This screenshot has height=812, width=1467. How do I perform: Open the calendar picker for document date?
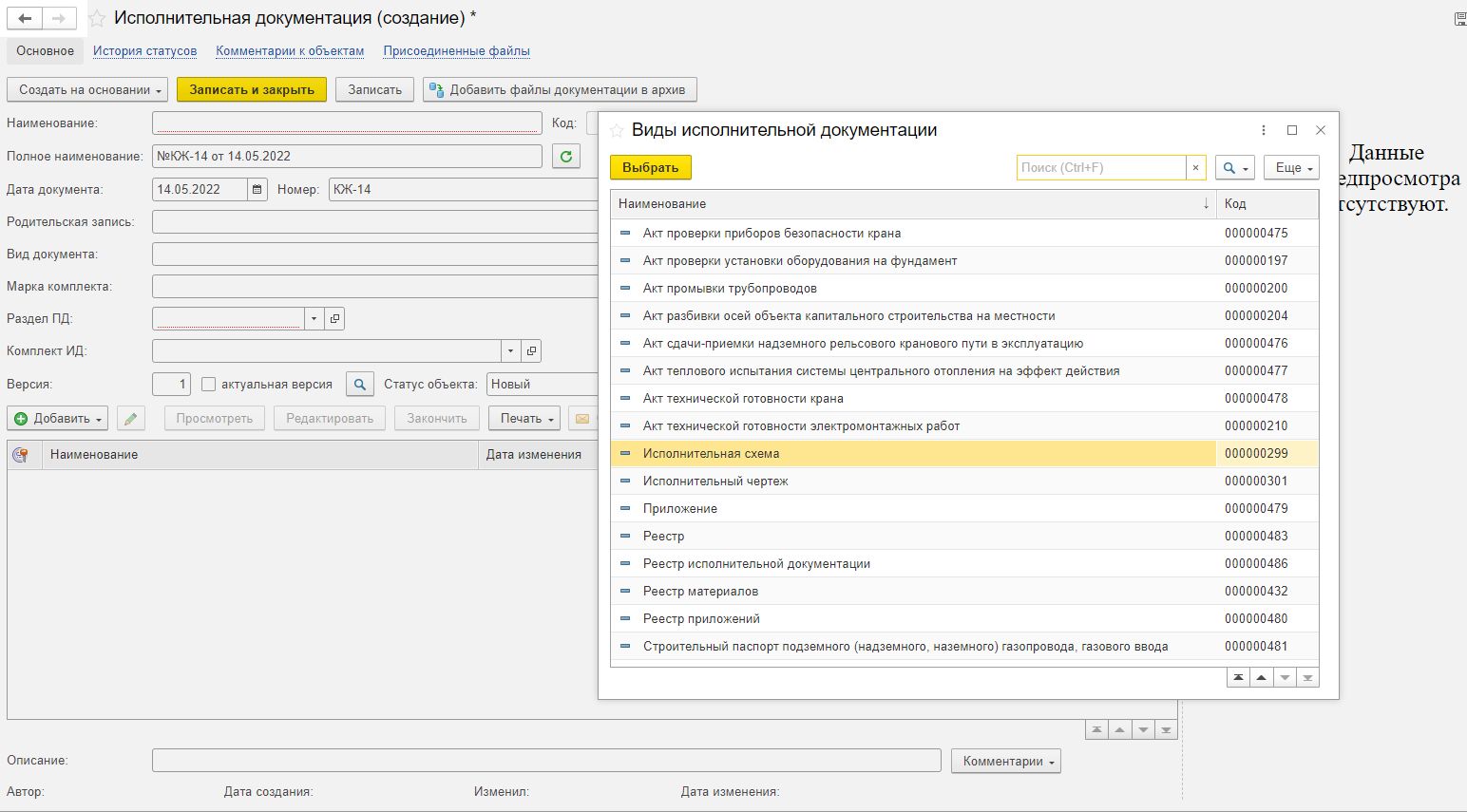pos(257,190)
